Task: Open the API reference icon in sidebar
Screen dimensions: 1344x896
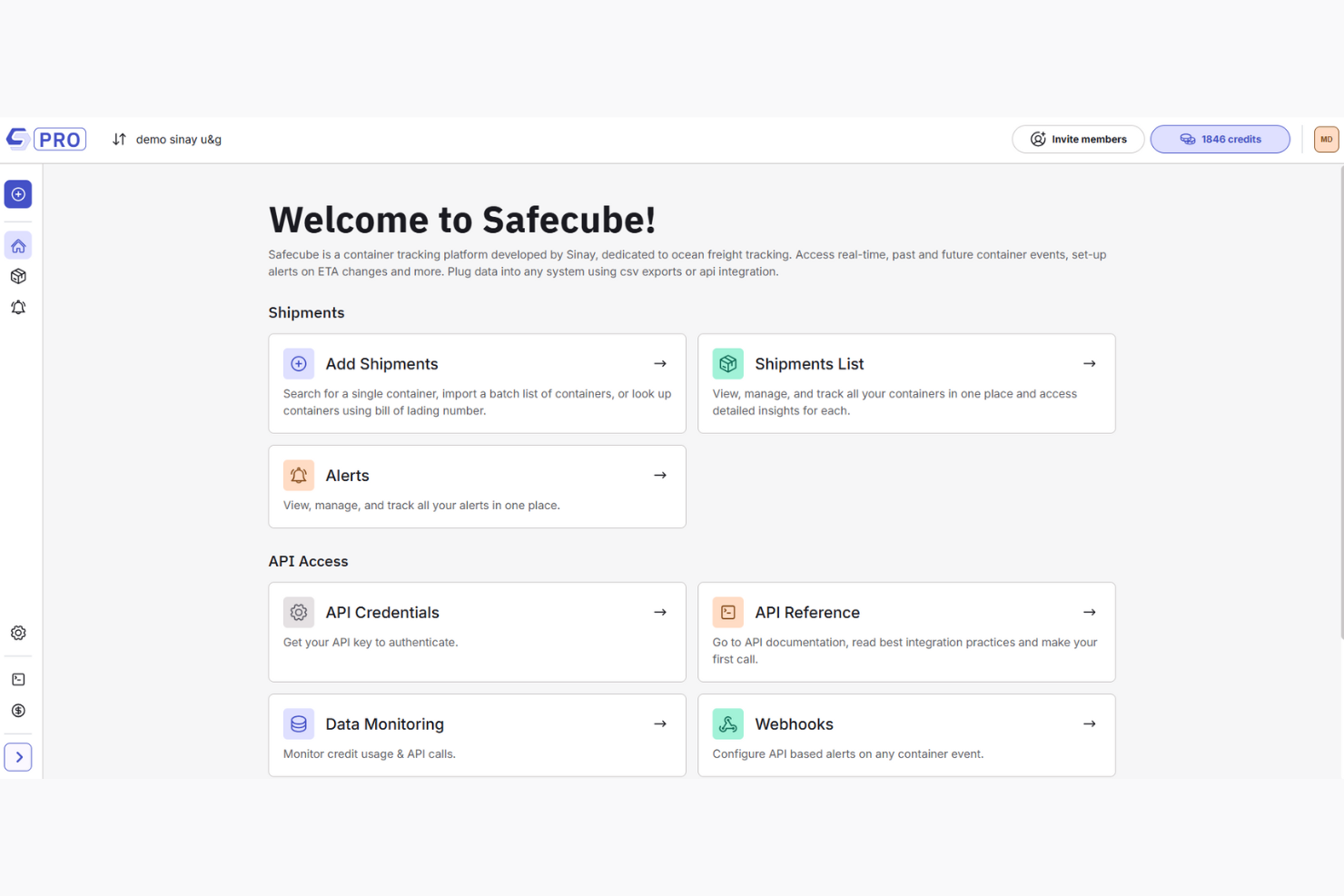Action: pyautogui.click(x=18, y=679)
